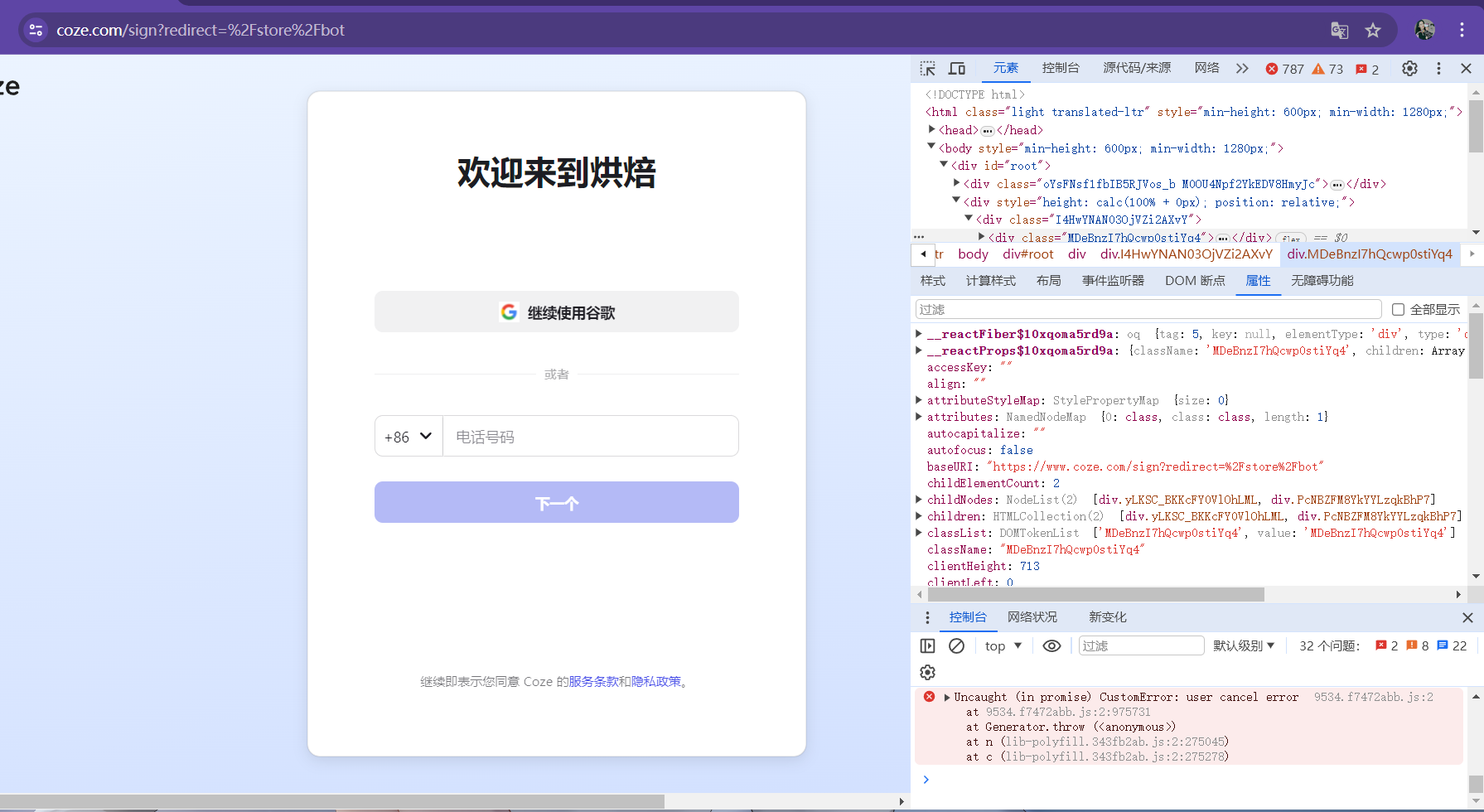Expand the 默认级别 log level dropdown
The image size is (1484, 812).
[1244, 645]
